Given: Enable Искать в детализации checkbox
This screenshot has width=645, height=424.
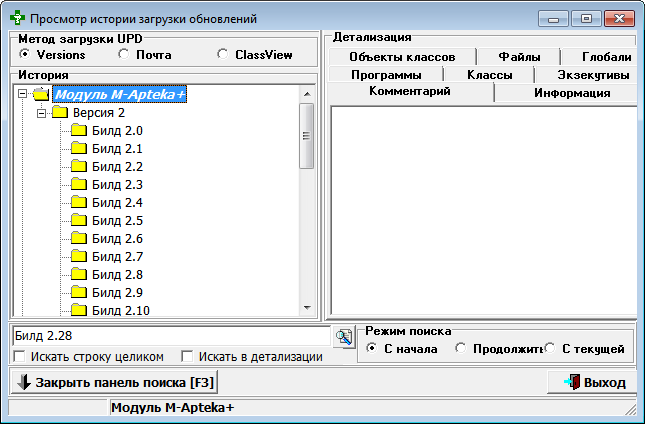Looking at the screenshot, I should [186, 357].
